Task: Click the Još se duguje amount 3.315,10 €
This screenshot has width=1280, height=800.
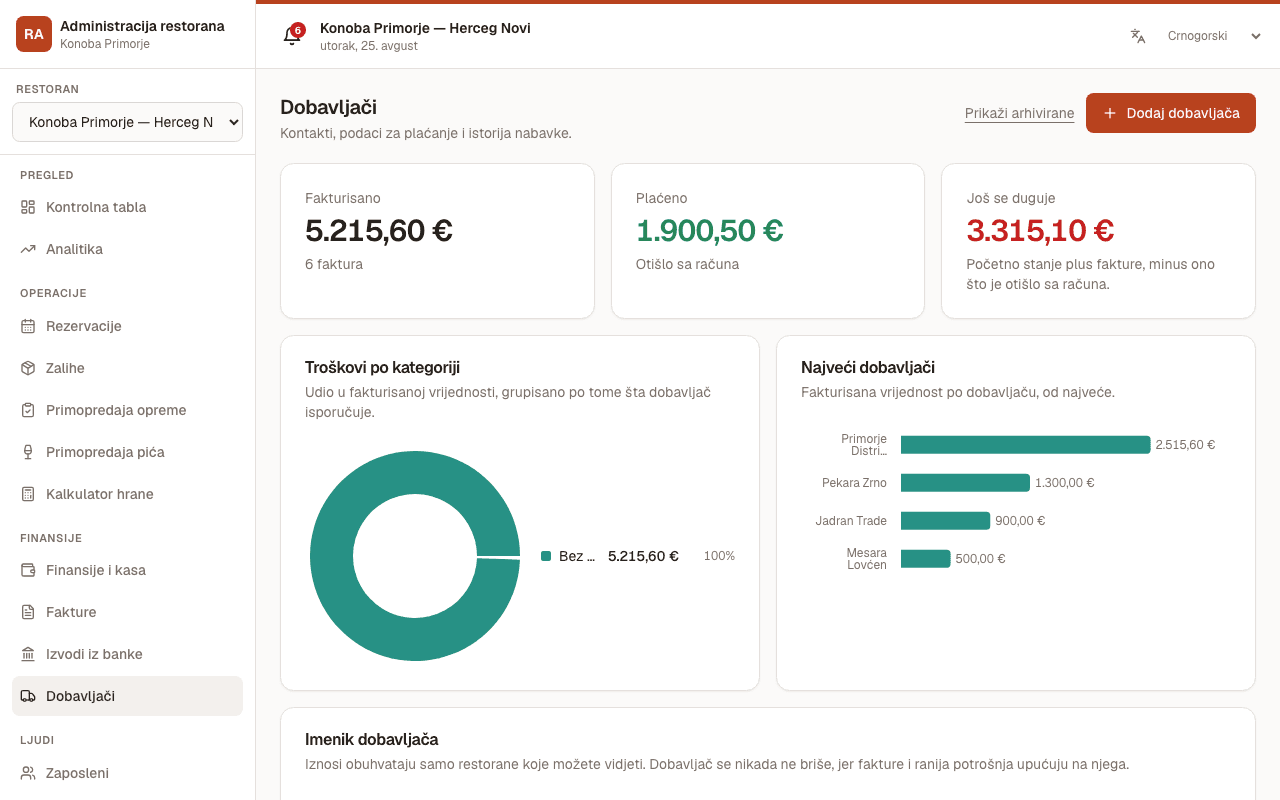Action: (x=1040, y=231)
